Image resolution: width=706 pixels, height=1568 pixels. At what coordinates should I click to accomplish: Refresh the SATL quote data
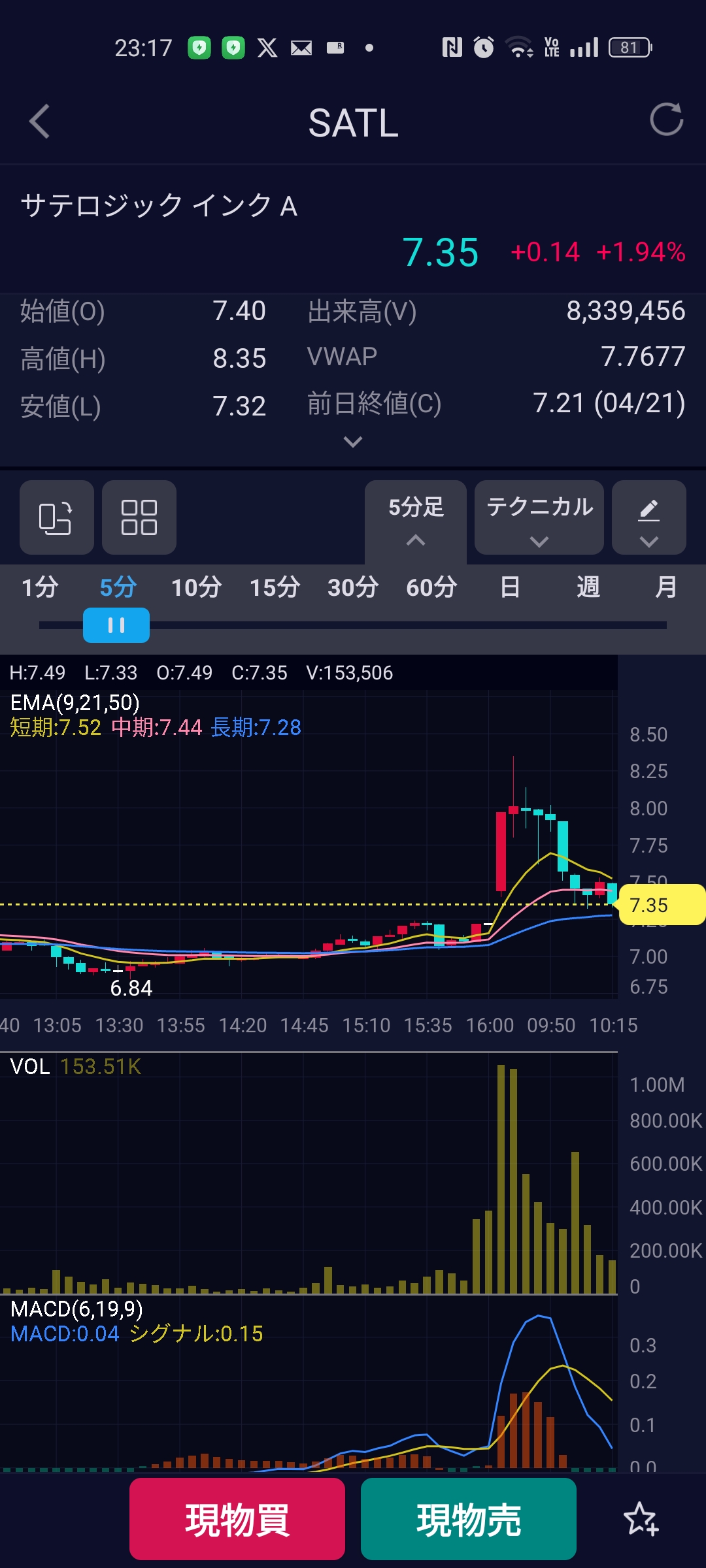[666, 120]
